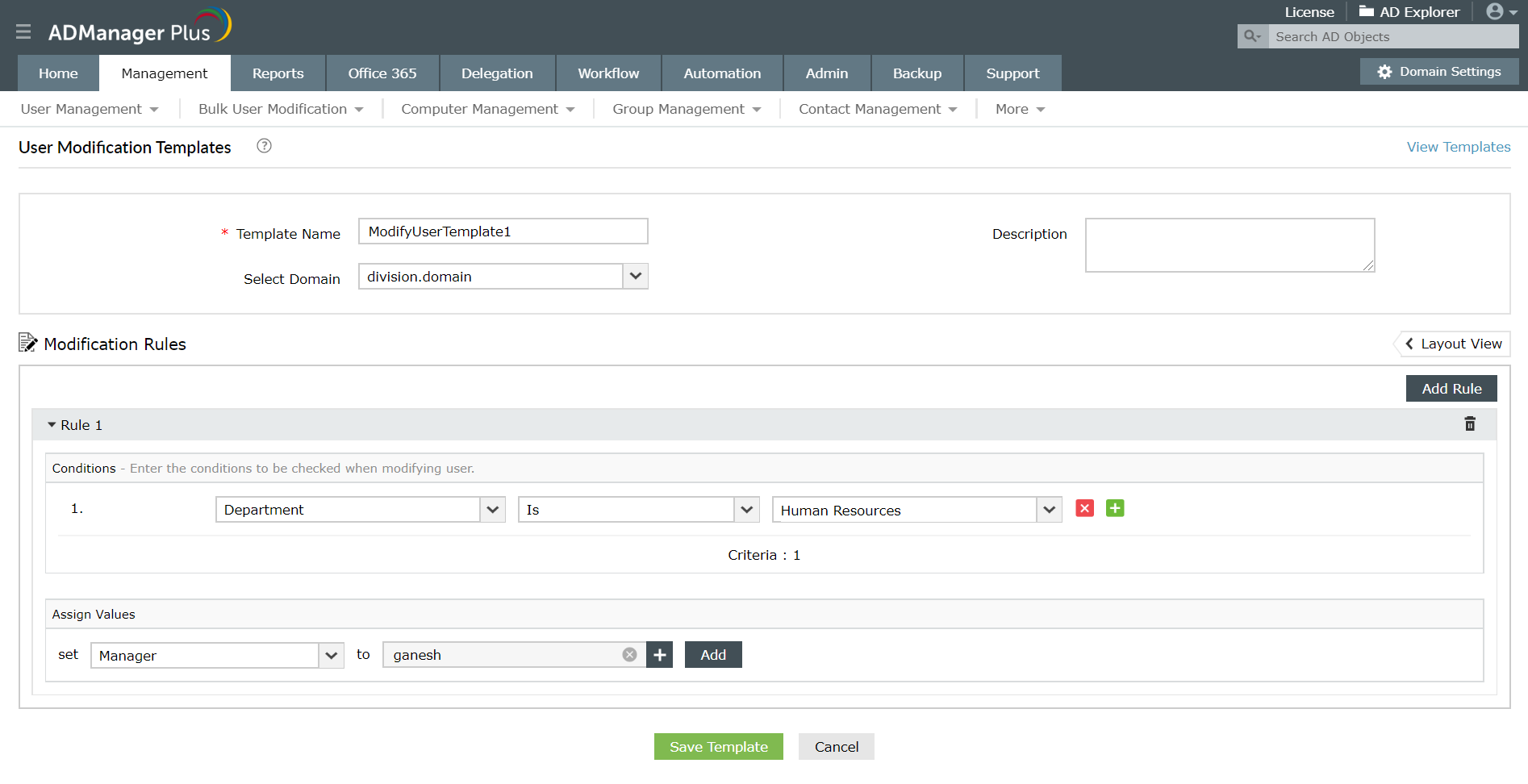1528x784 pixels.
Task: Open the user account menu icon
Action: click(1501, 11)
